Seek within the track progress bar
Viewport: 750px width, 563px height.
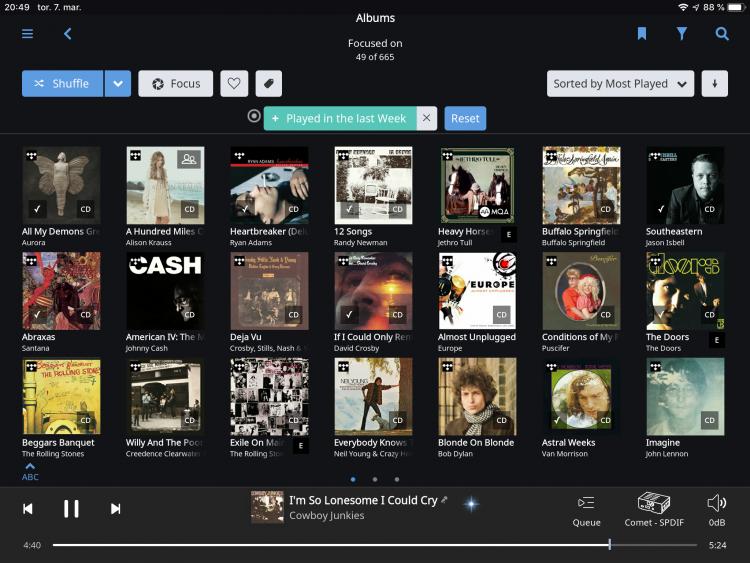point(375,545)
